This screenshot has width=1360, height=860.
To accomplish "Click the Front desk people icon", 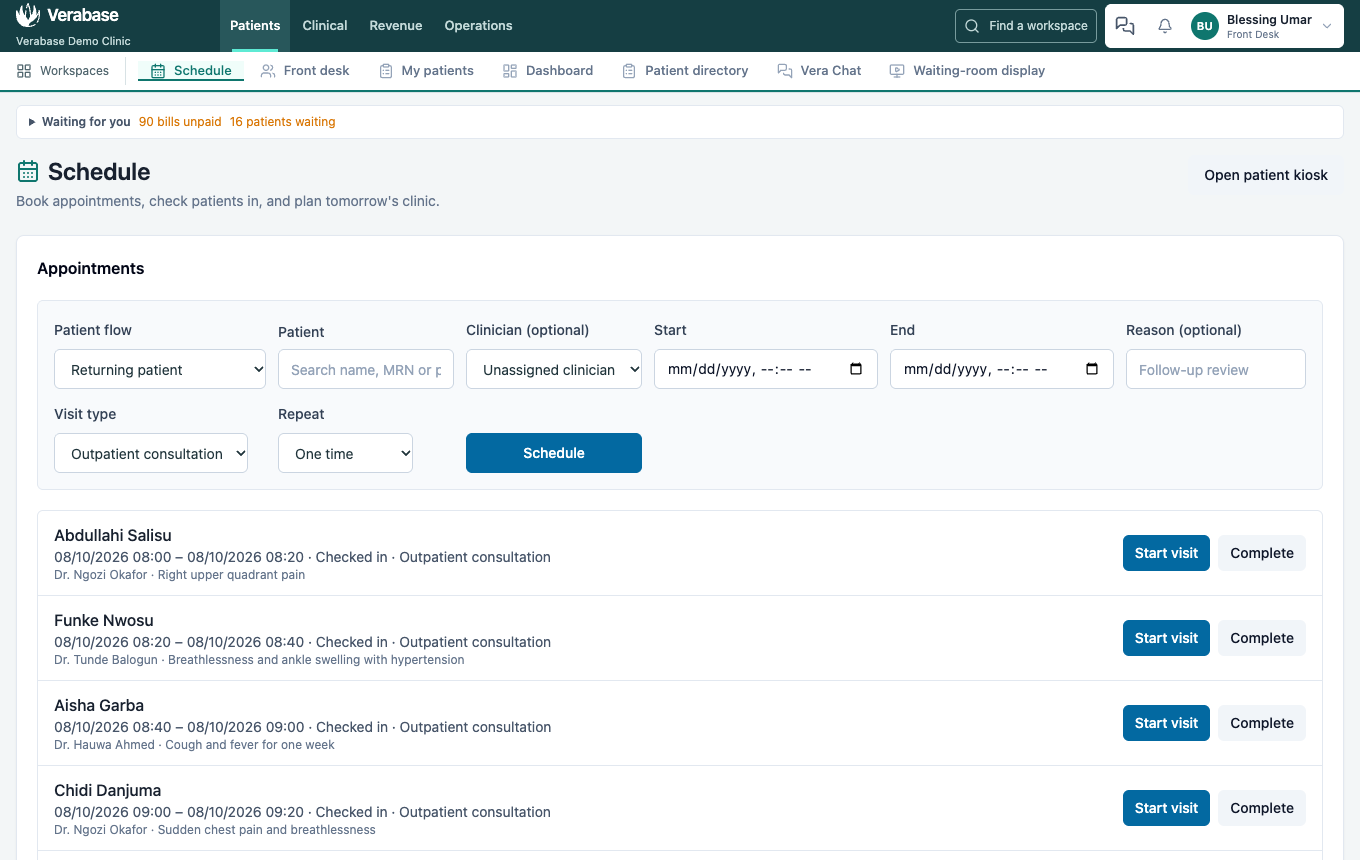I will coord(268,71).
